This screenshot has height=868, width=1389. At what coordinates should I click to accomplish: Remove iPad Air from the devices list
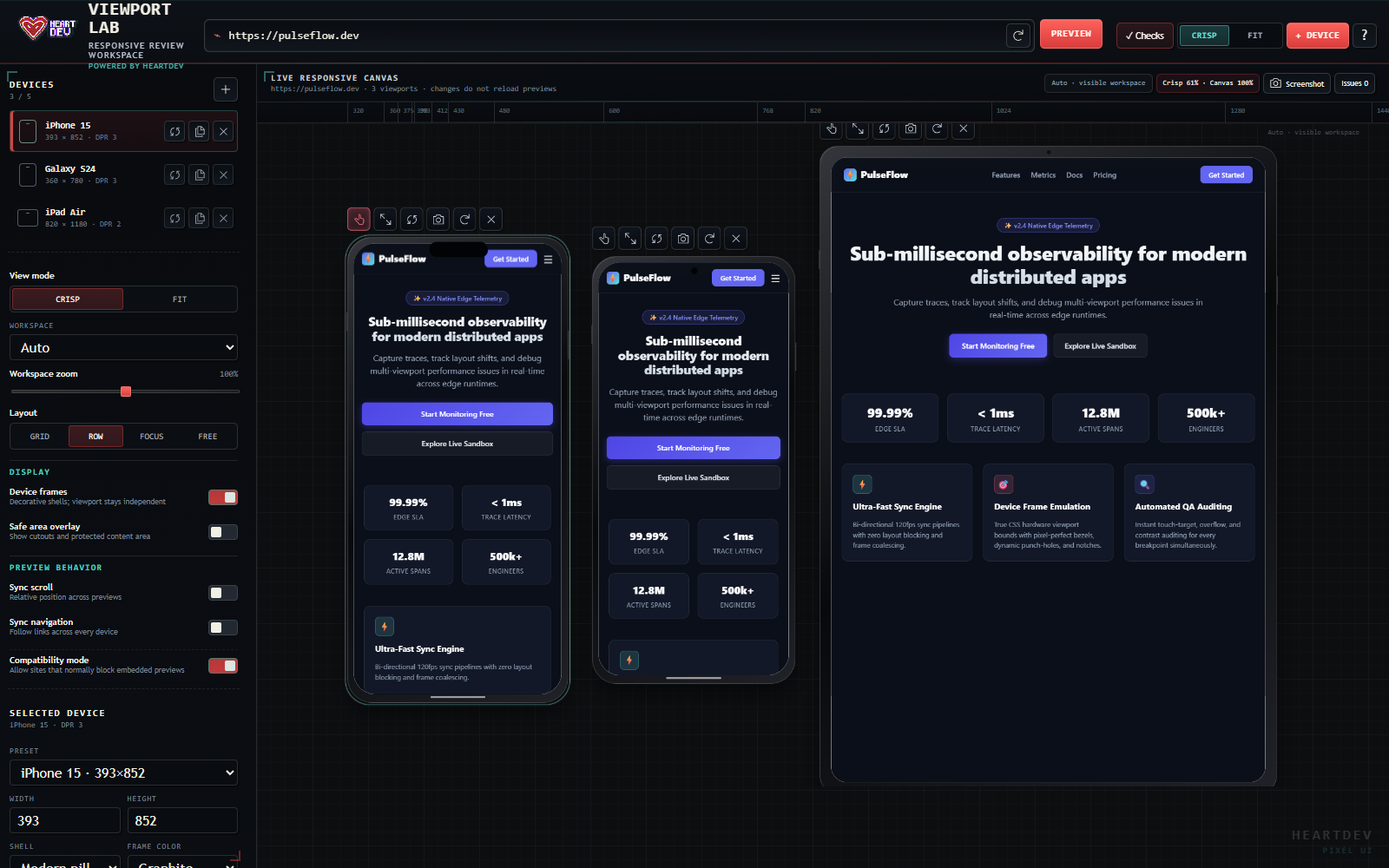[x=224, y=218]
